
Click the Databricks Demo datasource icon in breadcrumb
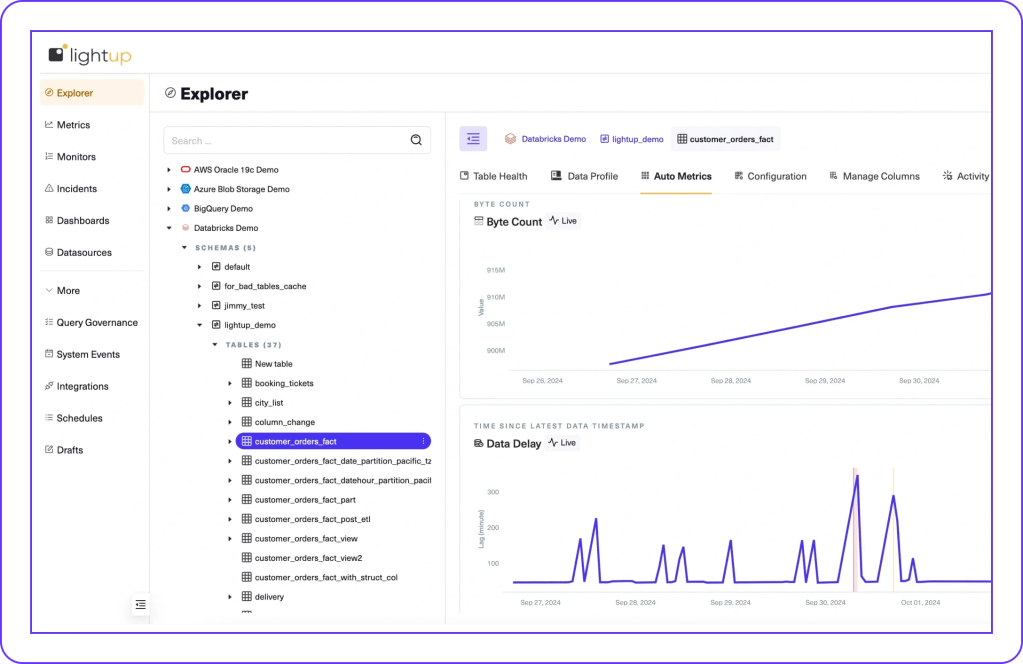[510, 139]
